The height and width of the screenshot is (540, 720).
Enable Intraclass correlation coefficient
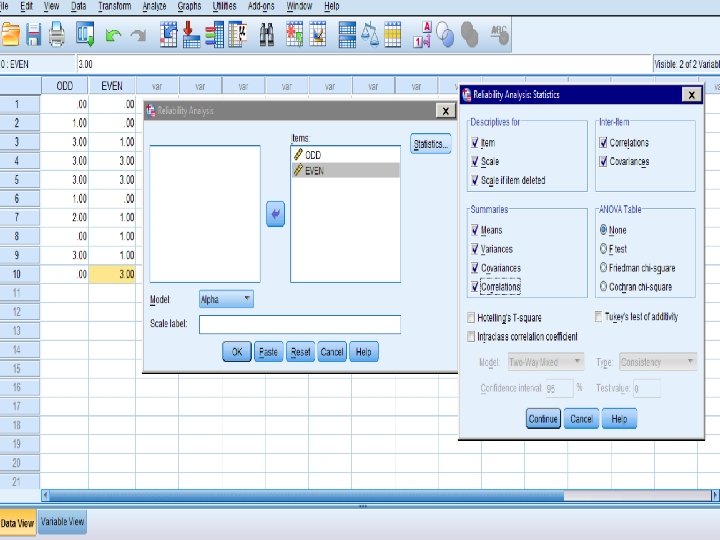[x=471, y=337]
